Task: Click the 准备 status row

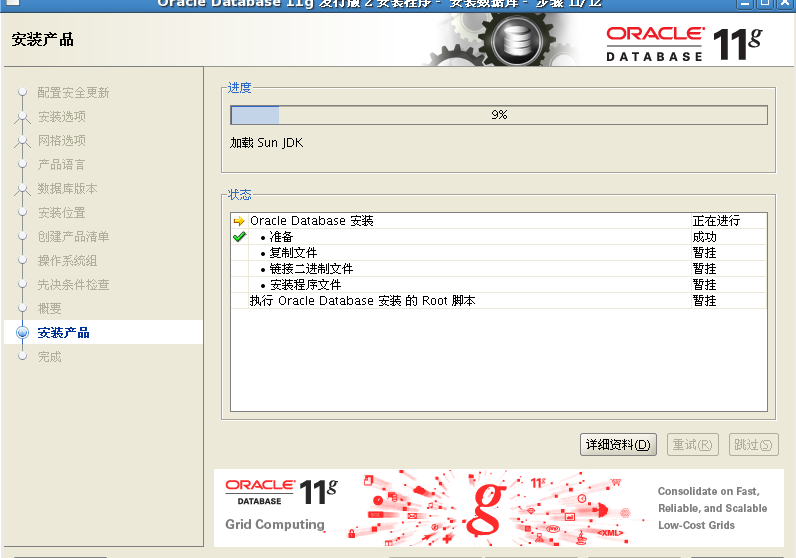Action: [499, 237]
